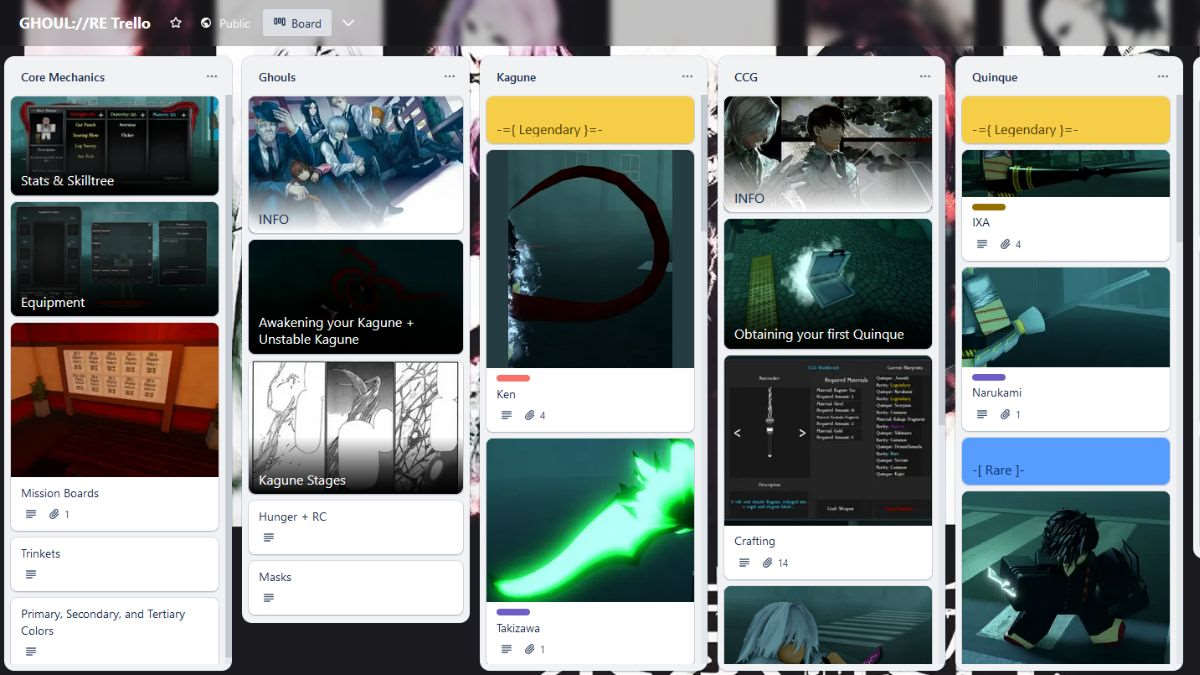
Task: Click the purple label on Takizawa card
Action: pyautogui.click(x=513, y=612)
